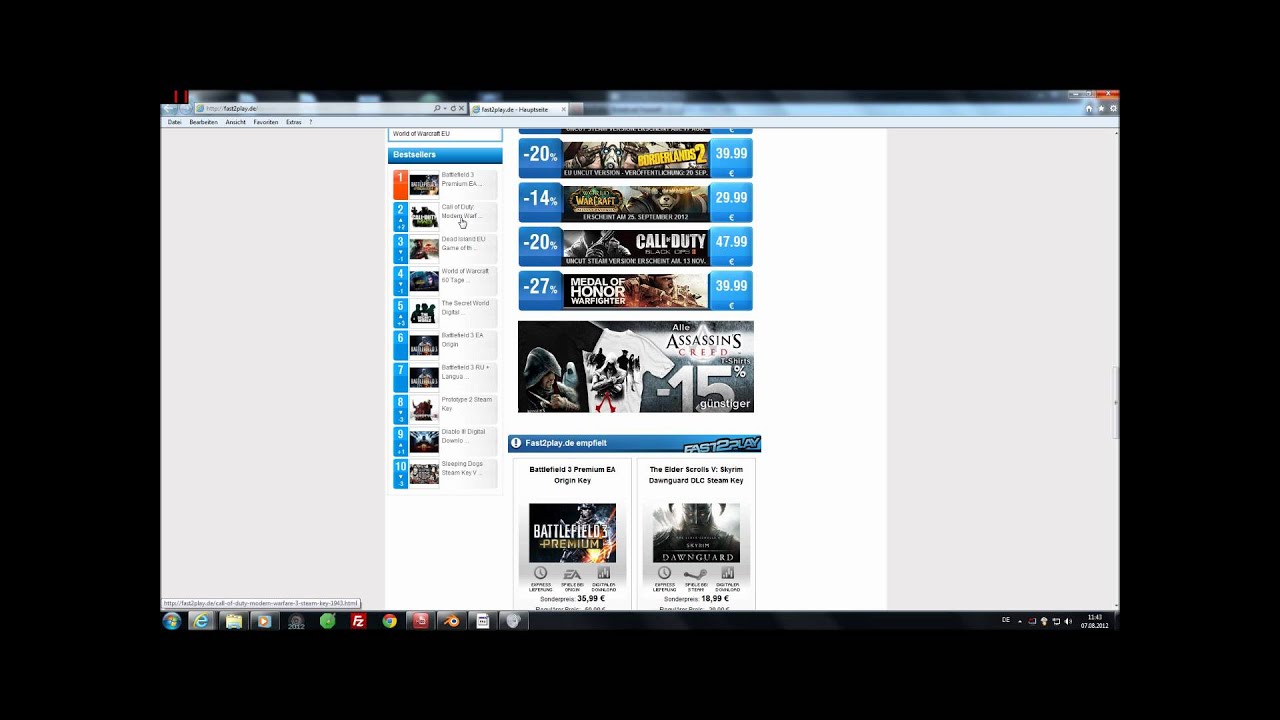Click Call of Duty price 47.99 button
The width and height of the screenshot is (1280, 720).
pyautogui.click(x=731, y=246)
